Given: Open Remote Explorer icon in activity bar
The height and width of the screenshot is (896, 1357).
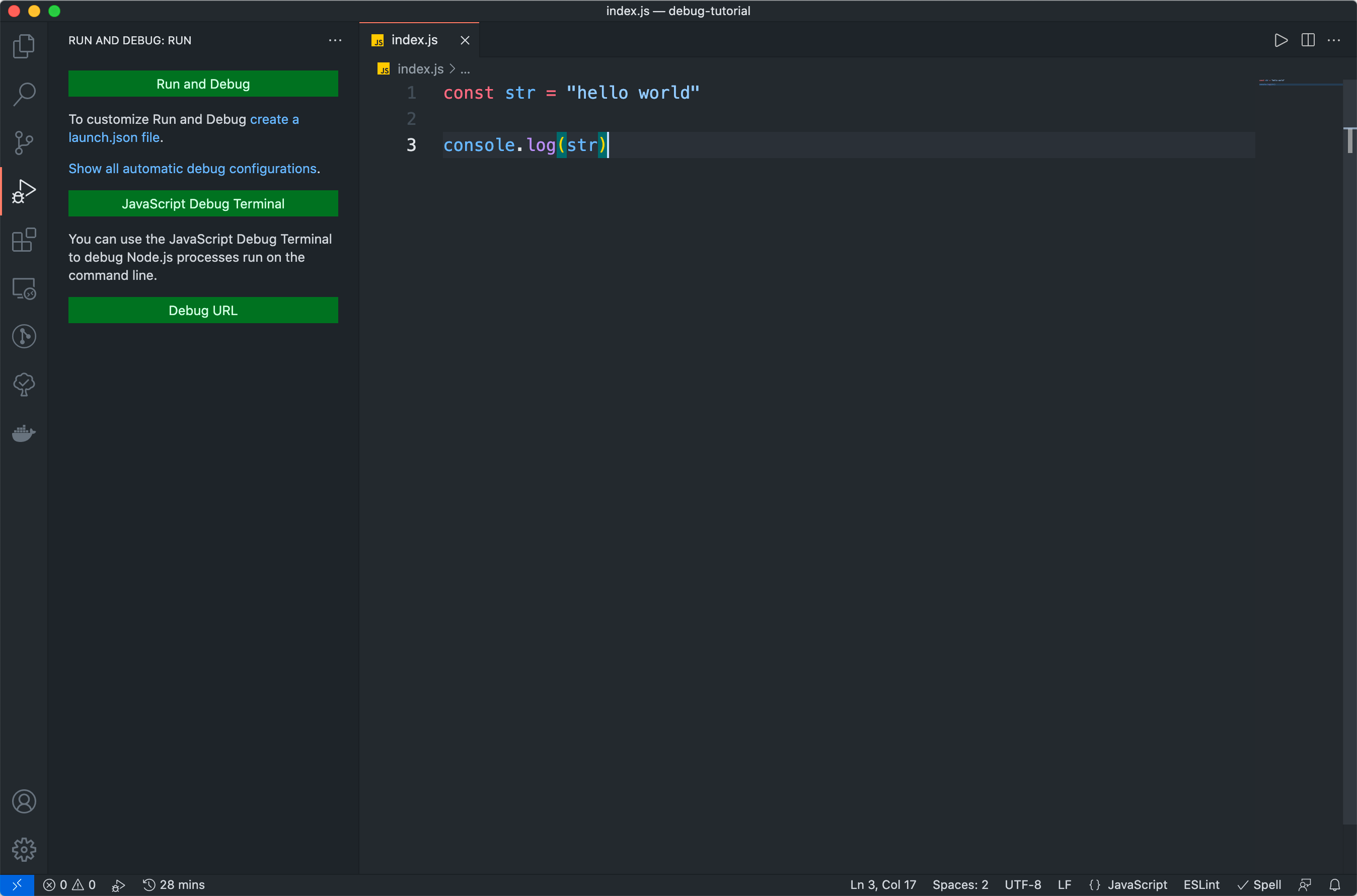Looking at the screenshot, I should pos(24,288).
